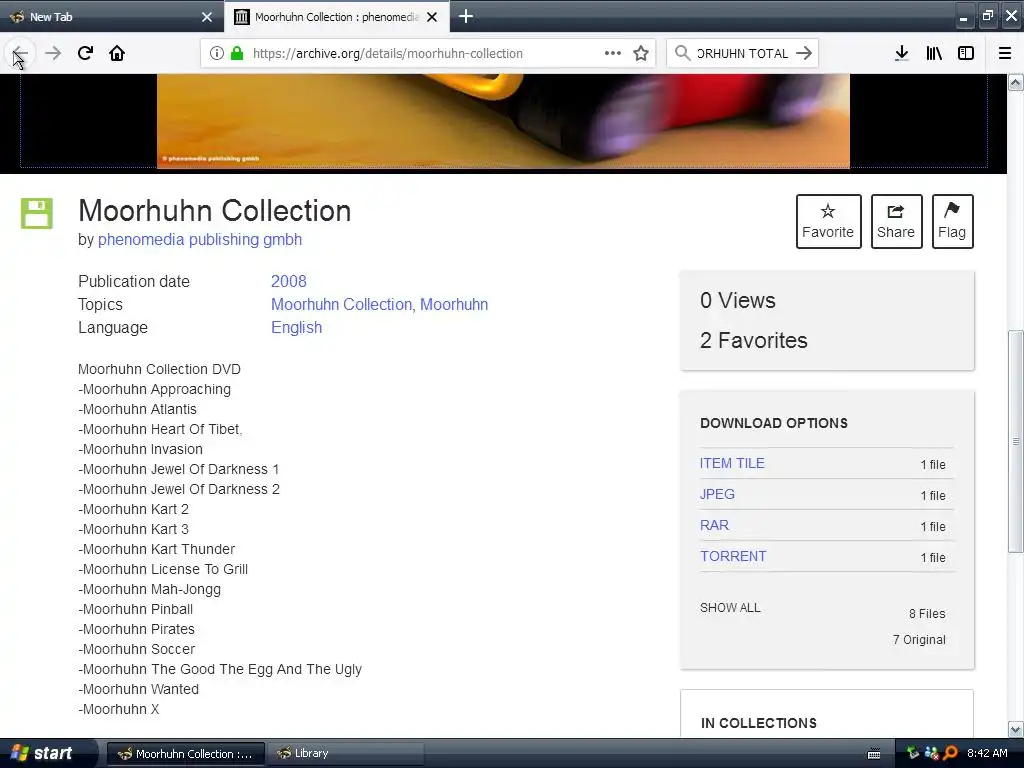Viewport: 1024px width, 768px height.
Task: Open the Moorhuhn topic link
Action: (x=454, y=304)
